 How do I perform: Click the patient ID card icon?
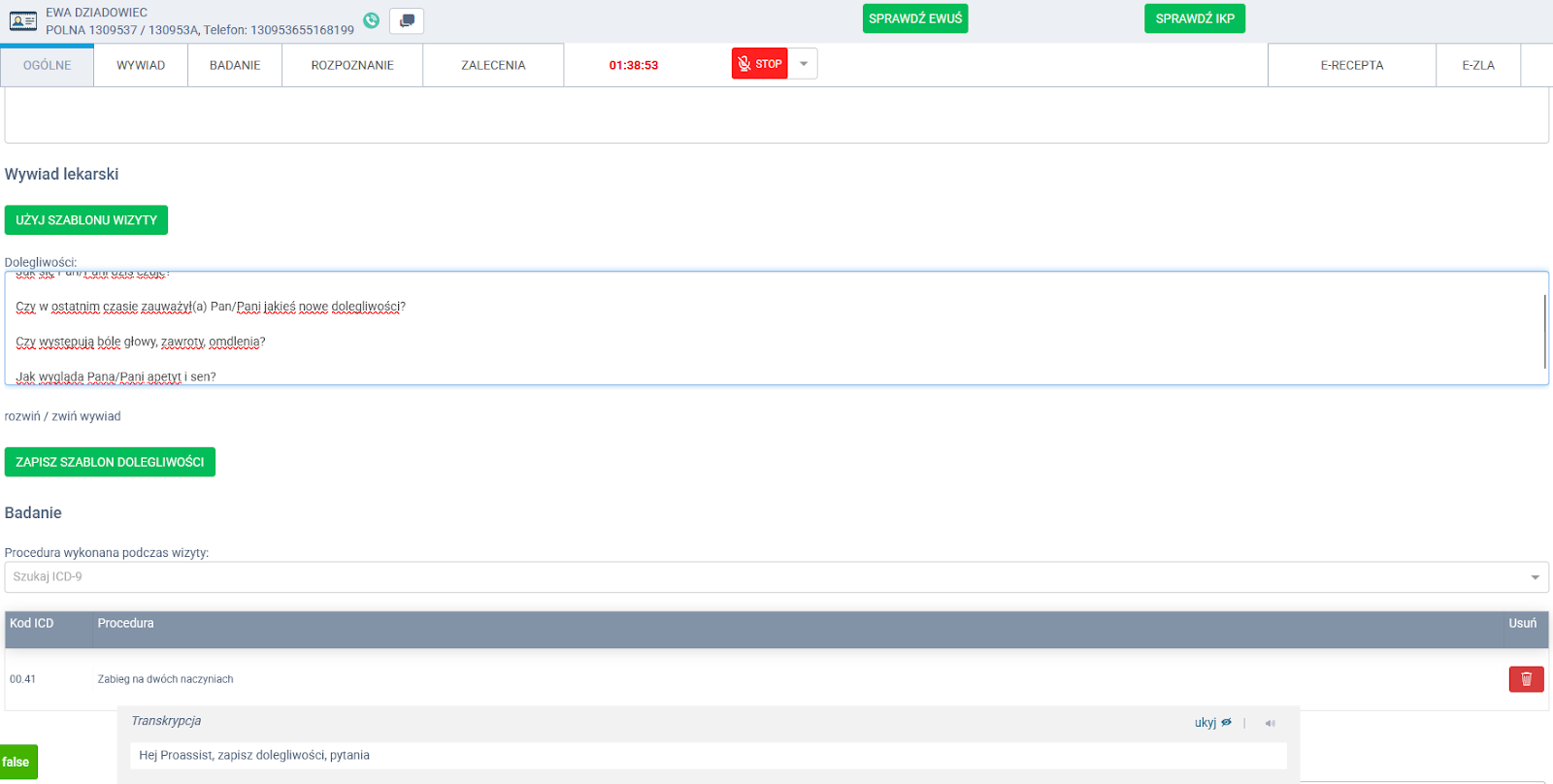23,20
